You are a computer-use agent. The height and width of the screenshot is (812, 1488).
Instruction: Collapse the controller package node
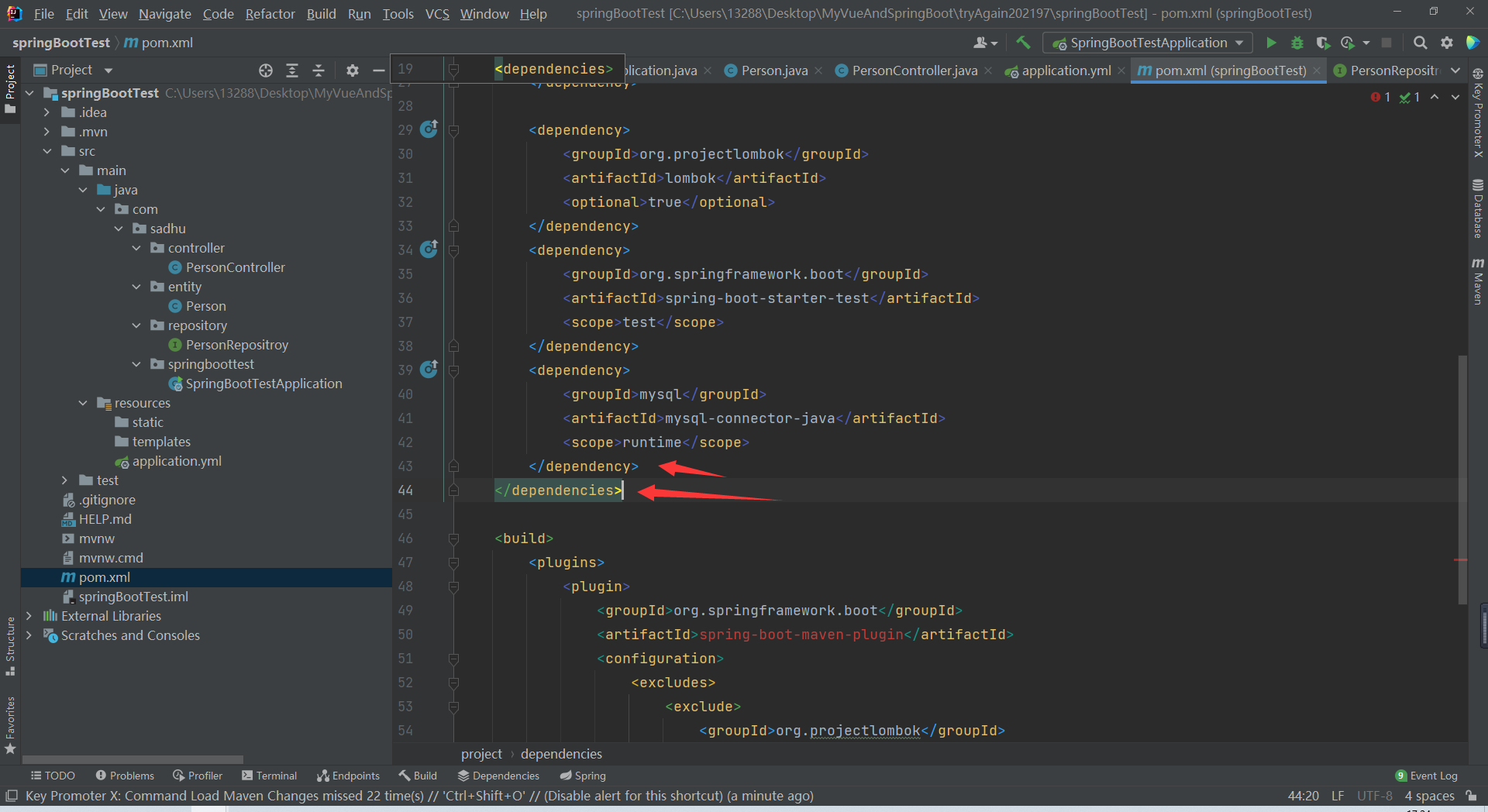[136, 247]
